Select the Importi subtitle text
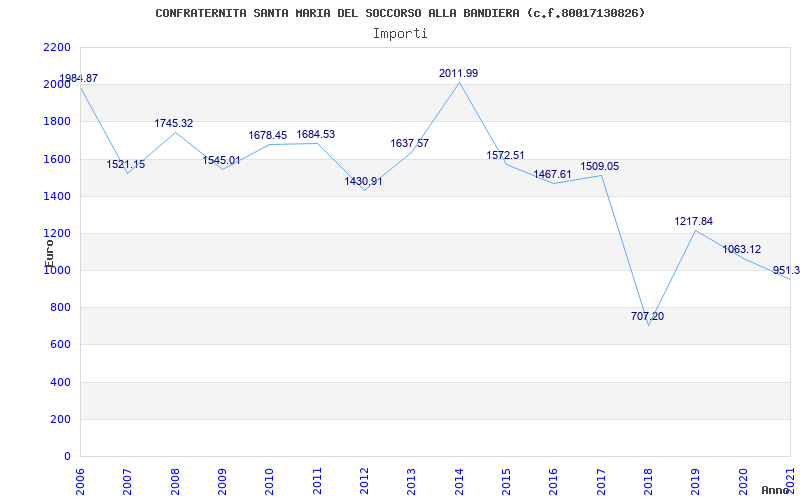The height and width of the screenshot is (500, 800). [400, 34]
